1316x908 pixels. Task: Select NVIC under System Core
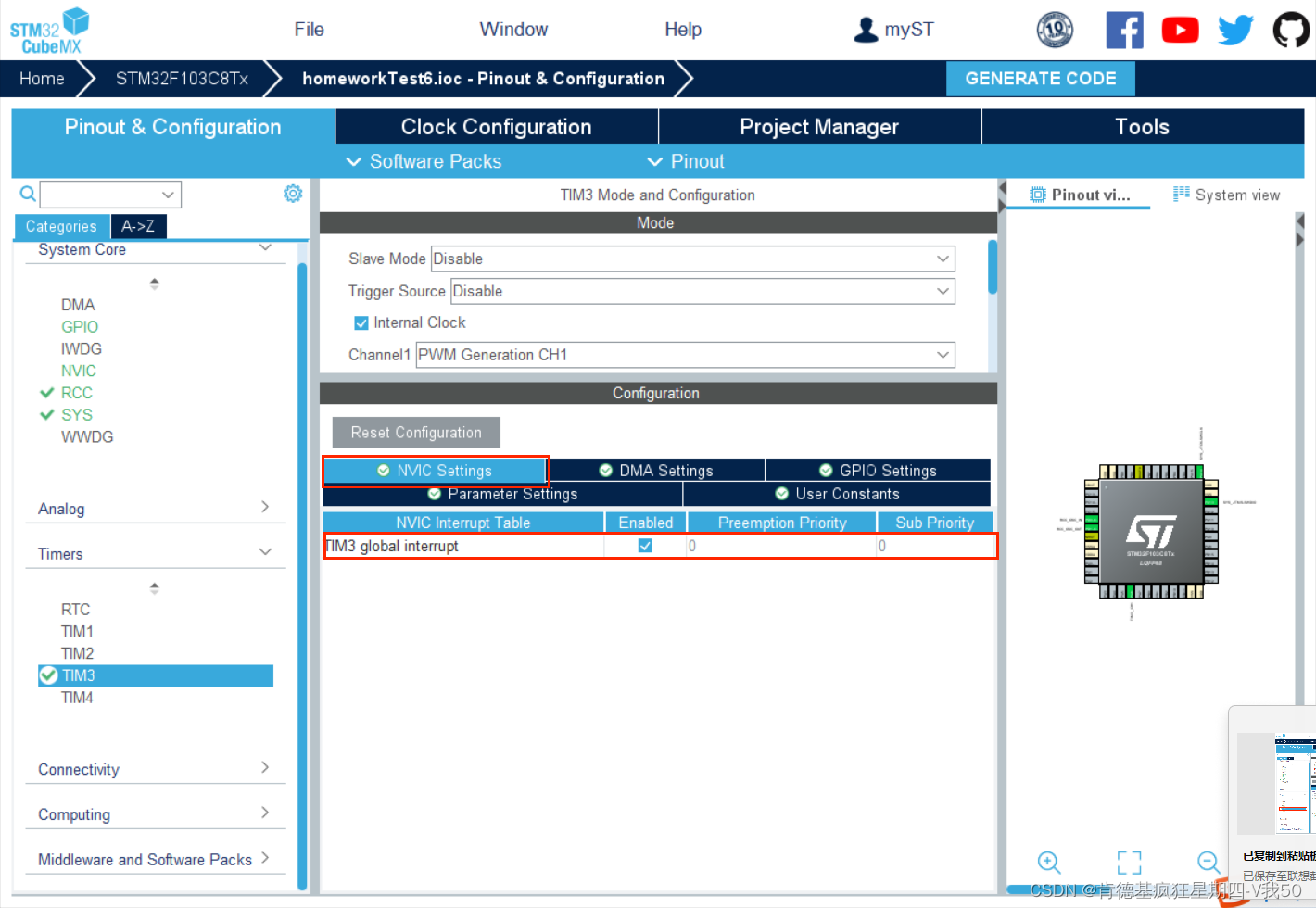[x=79, y=371]
